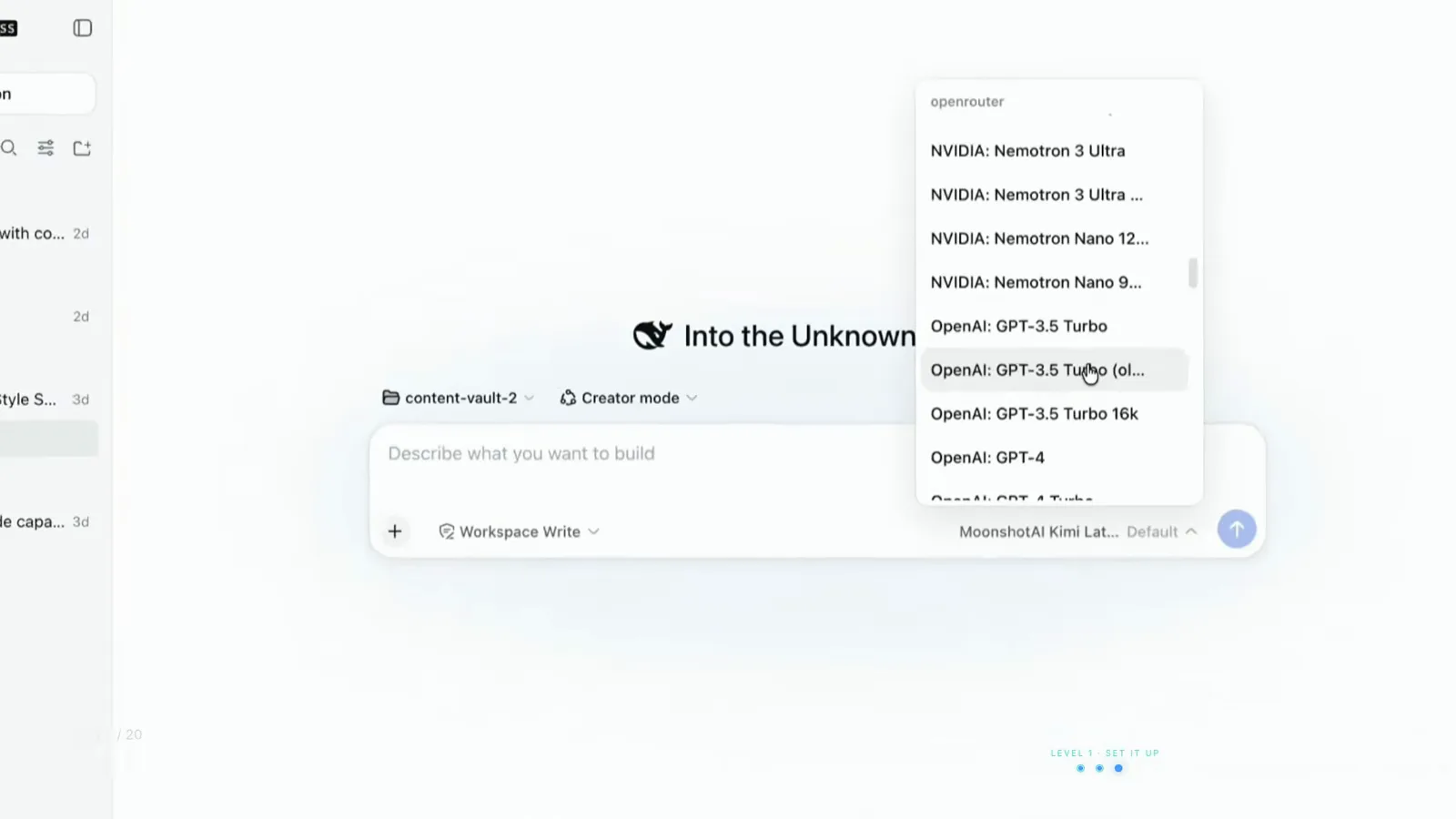Viewport: 1456px width, 819px height.
Task: Open the Workspace Write permissions dropdown
Action: click(520, 531)
